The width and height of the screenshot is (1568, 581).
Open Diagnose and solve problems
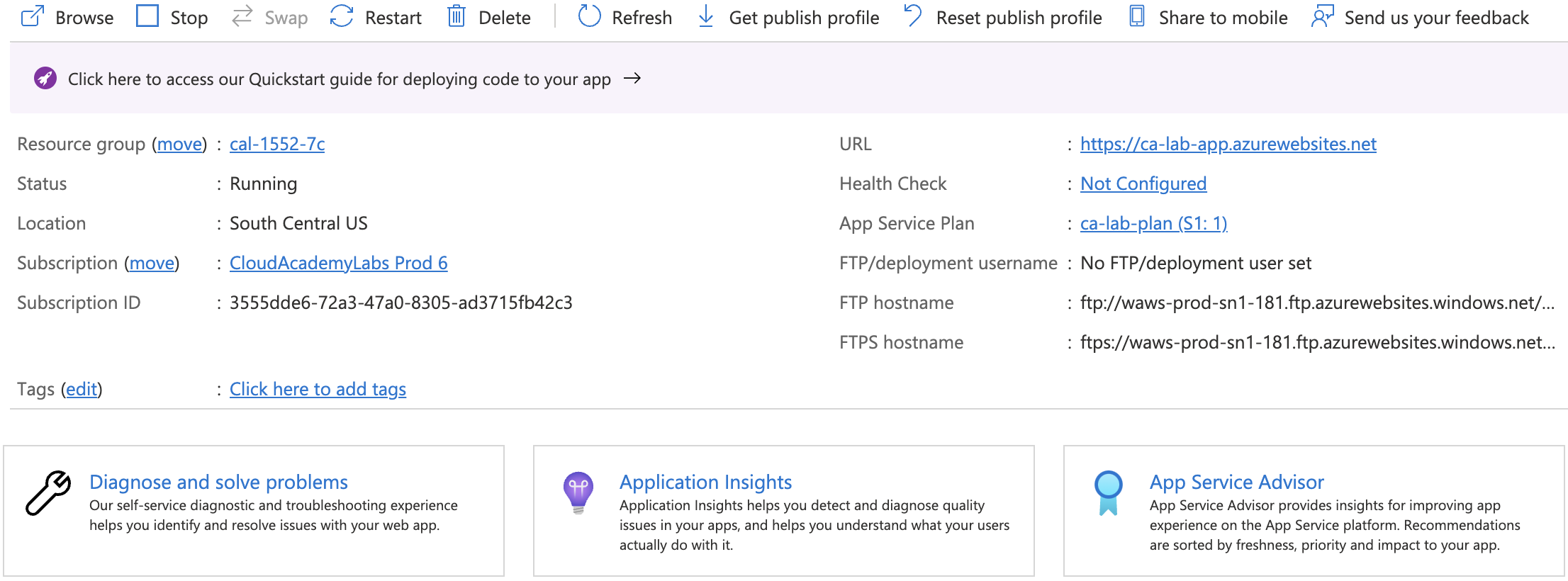click(218, 482)
